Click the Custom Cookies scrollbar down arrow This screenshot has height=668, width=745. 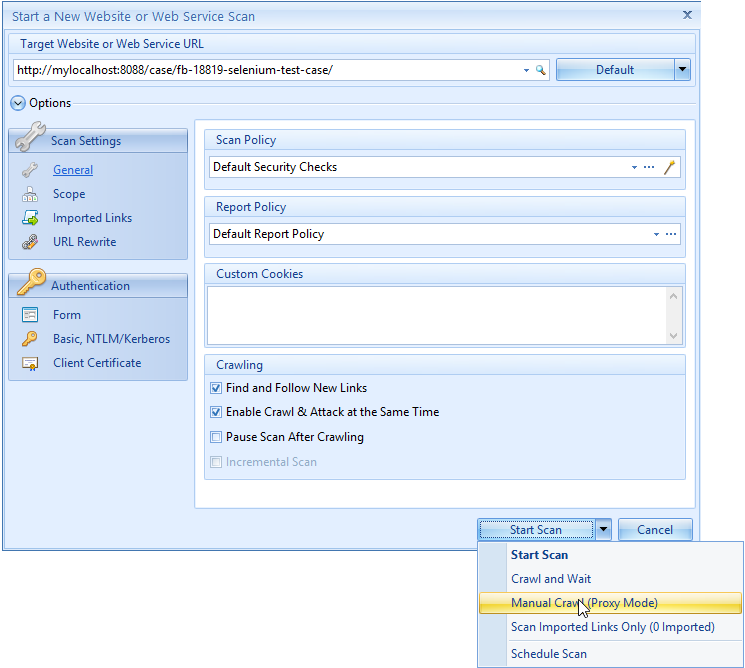point(673,337)
